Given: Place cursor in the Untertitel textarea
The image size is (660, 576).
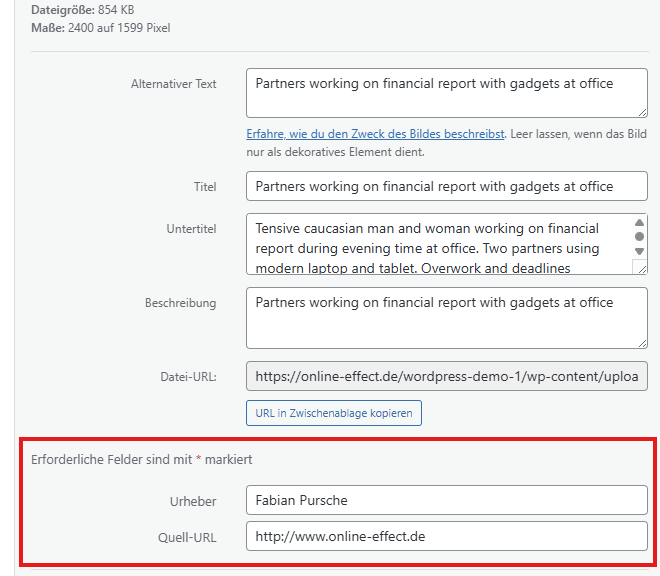Looking at the screenshot, I should pyautogui.click(x=438, y=243).
